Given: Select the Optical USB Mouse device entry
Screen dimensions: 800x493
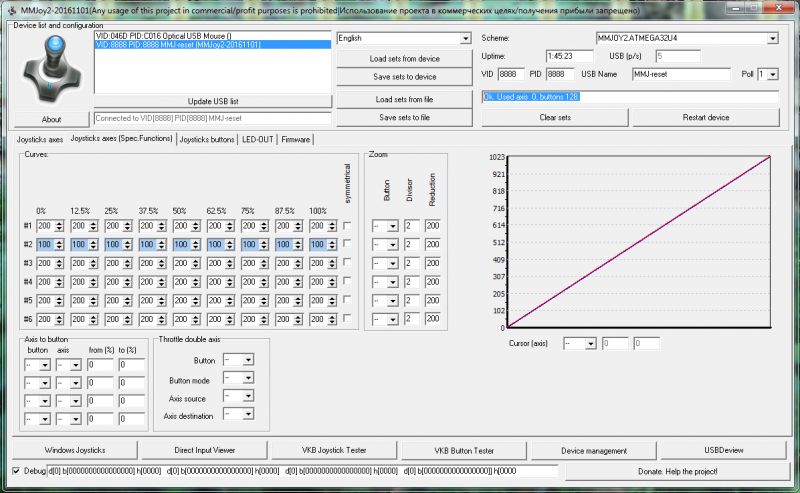Looking at the screenshot, I should click(213, 36).
